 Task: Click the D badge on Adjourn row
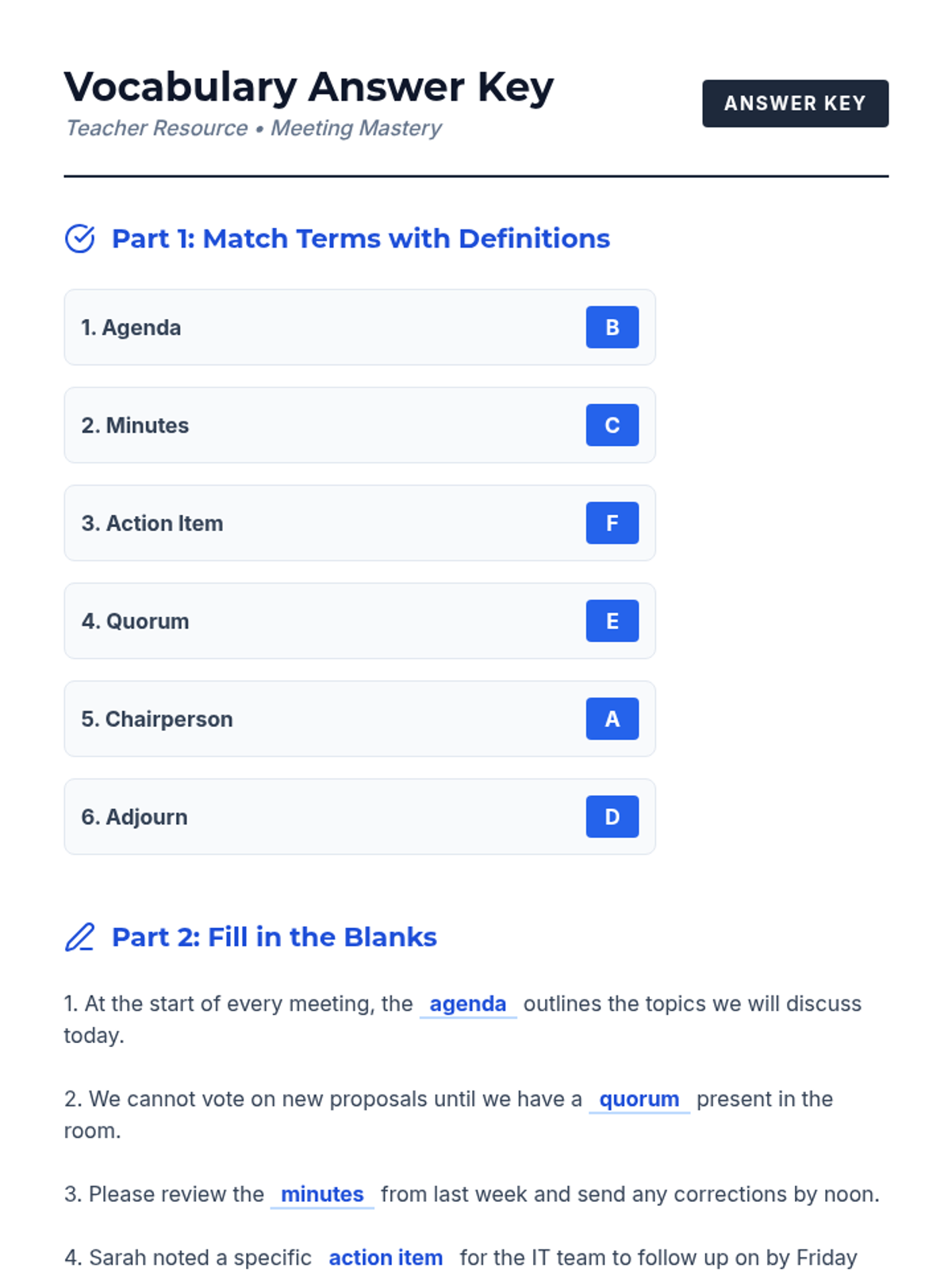coord(612,817)
